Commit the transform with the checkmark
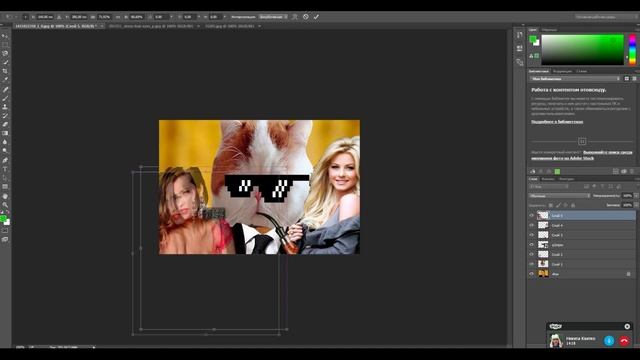 click(316, 17)
